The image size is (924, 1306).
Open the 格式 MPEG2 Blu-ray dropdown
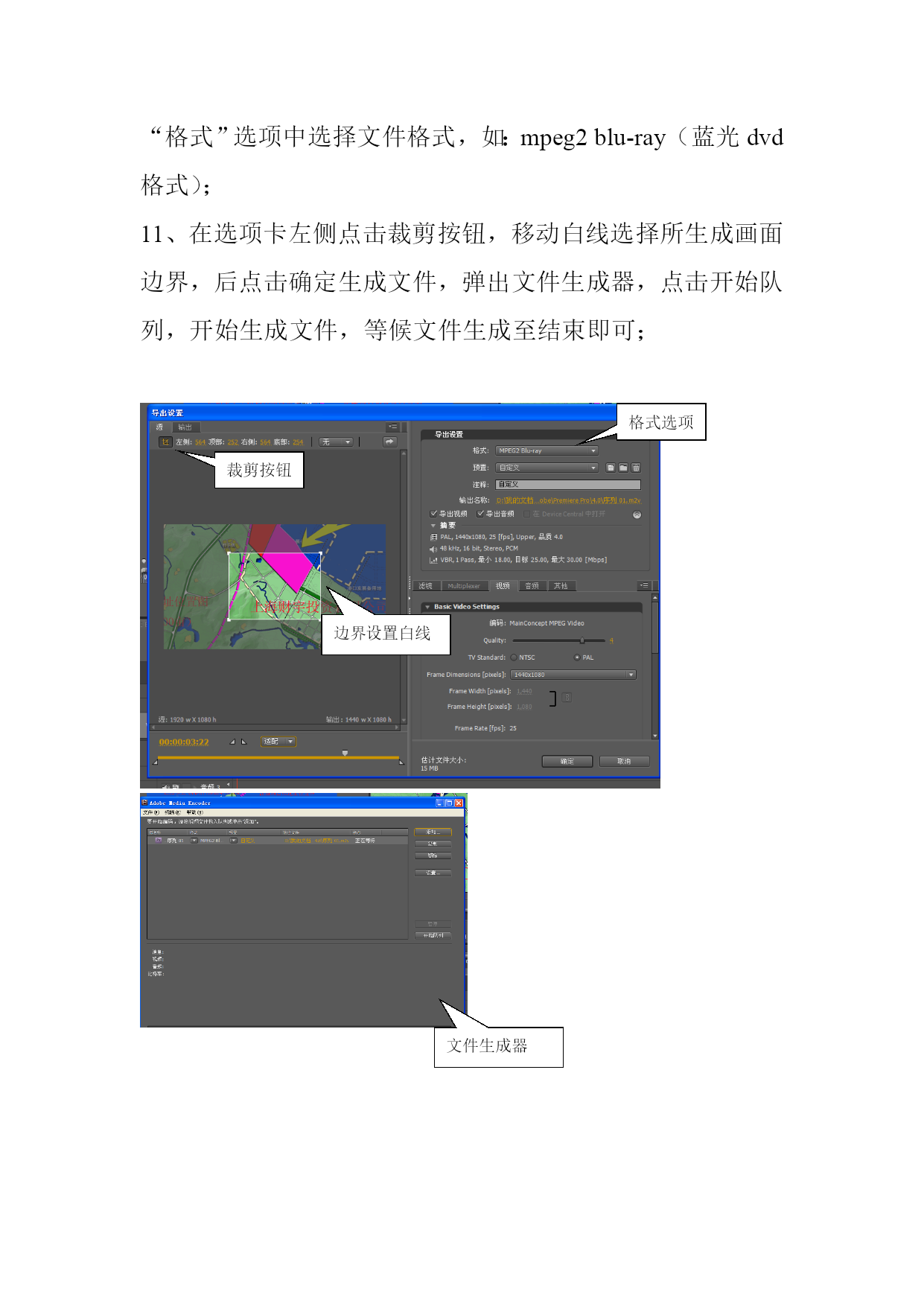[x=547, y=450]
